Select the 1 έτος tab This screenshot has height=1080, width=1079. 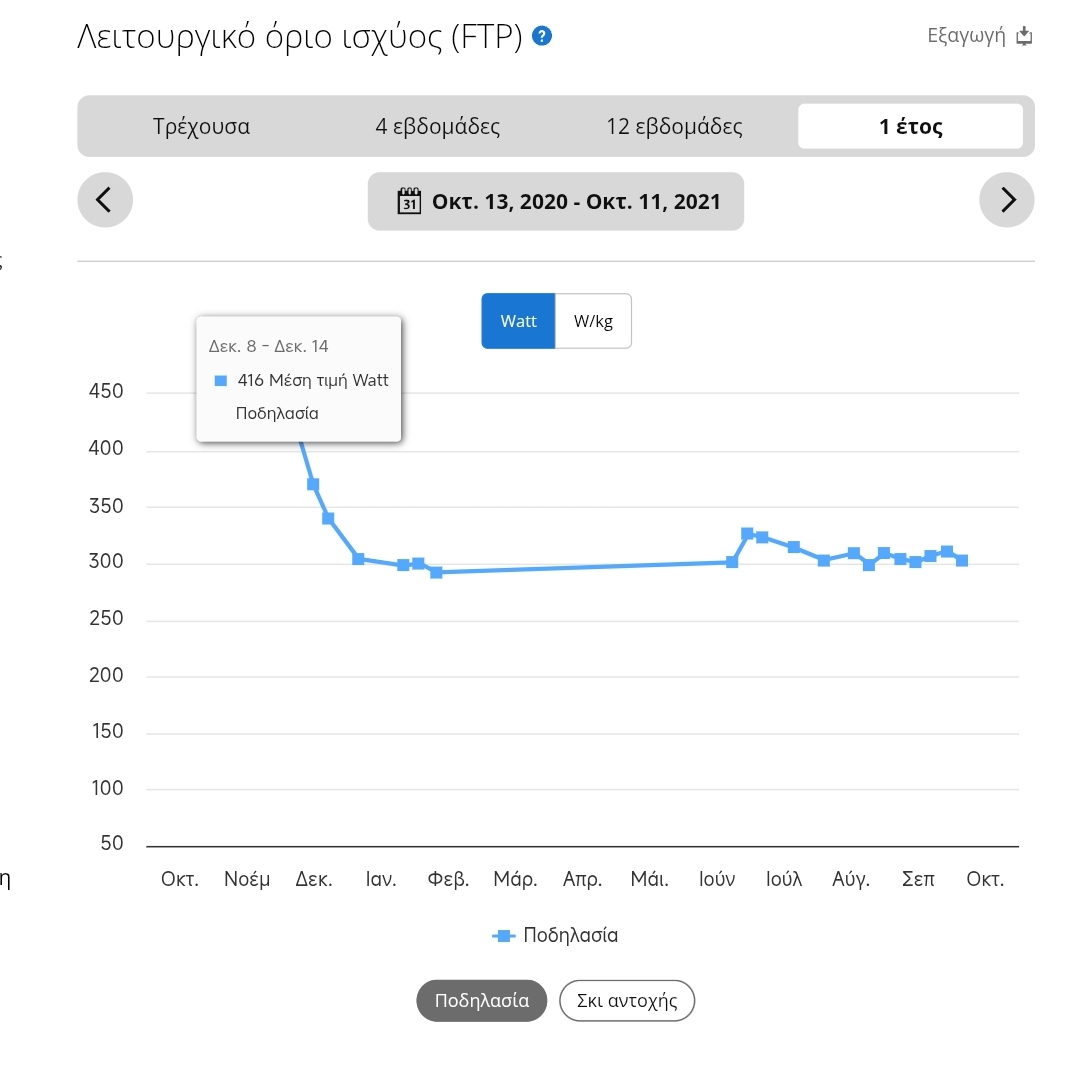(910, 127)
